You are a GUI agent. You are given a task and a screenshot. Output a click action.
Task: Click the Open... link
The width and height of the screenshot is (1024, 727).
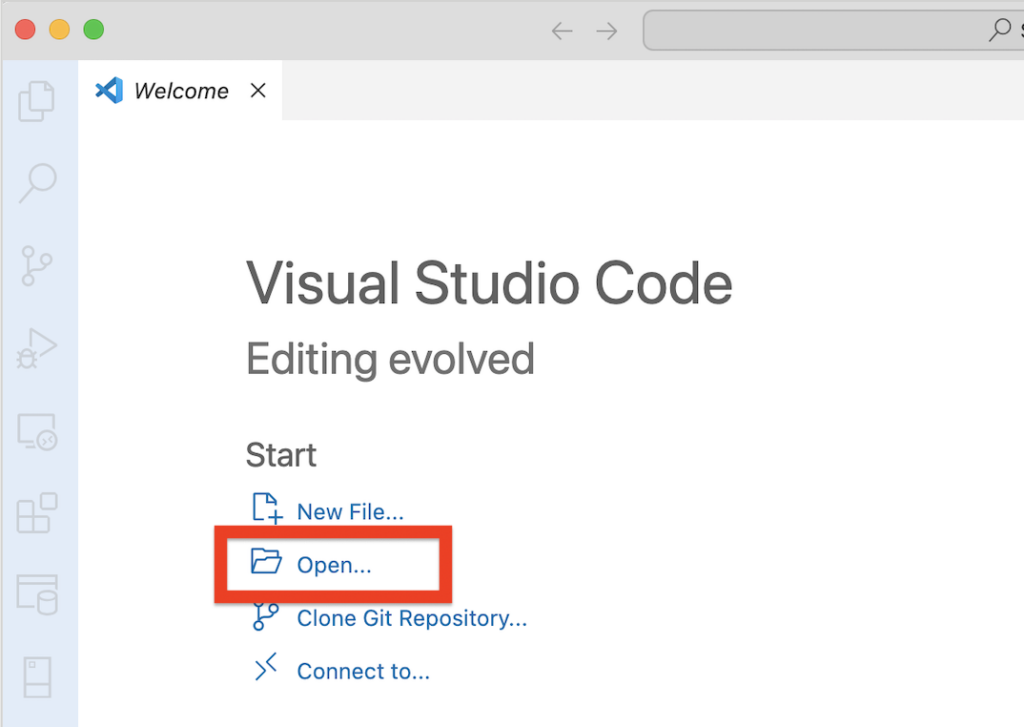(333, 565)
